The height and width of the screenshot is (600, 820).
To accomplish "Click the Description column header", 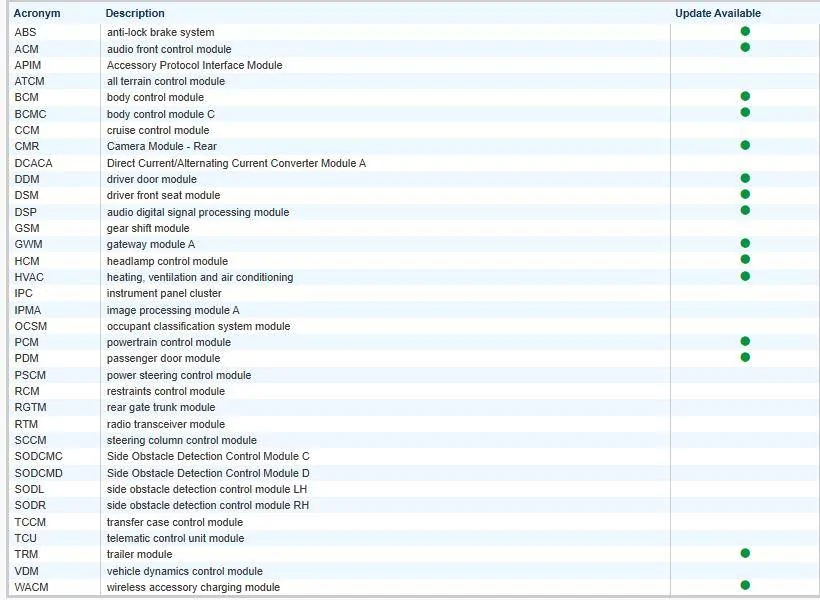I will pos(135,13).
